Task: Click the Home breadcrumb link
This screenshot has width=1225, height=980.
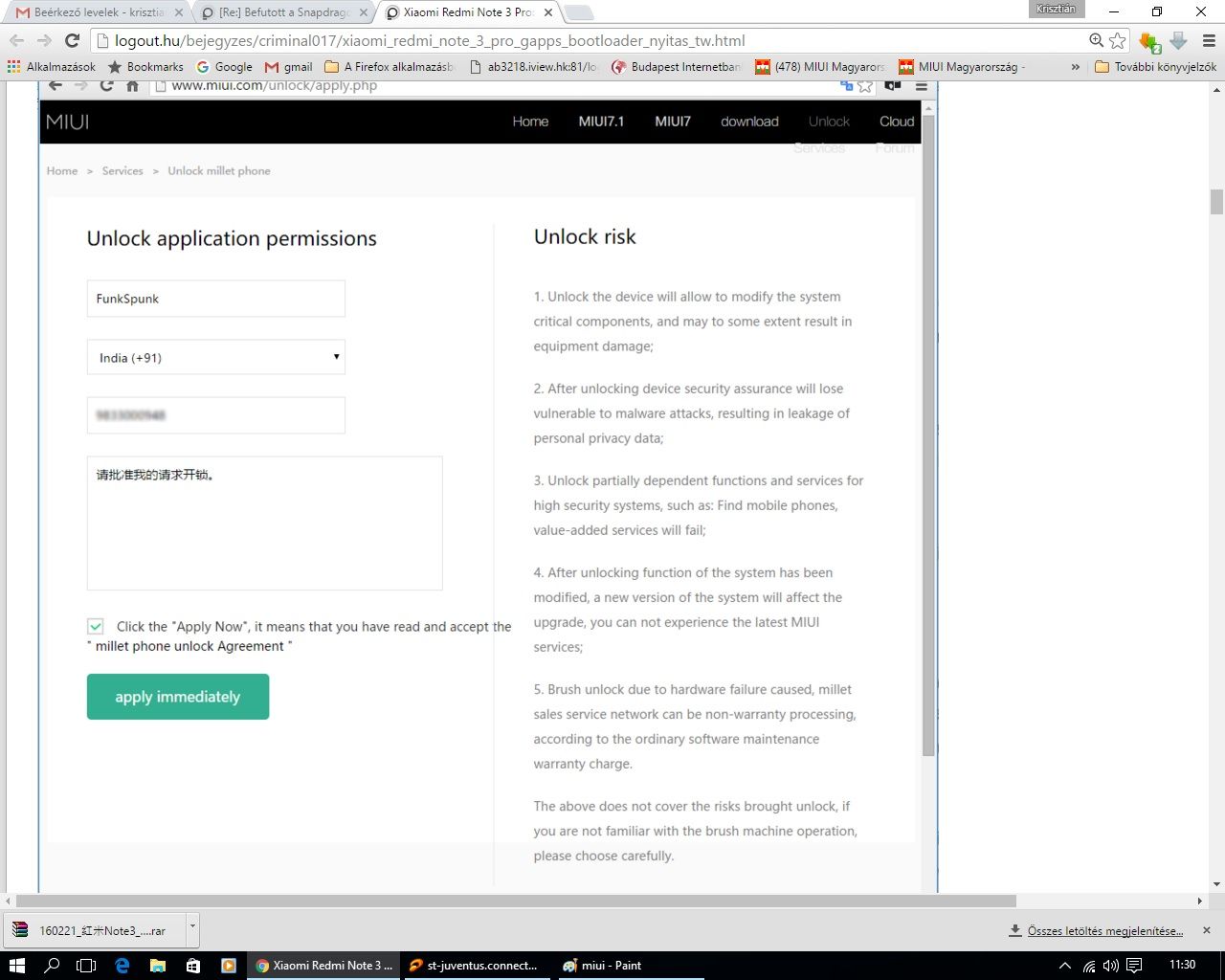Action: (62, 170)
